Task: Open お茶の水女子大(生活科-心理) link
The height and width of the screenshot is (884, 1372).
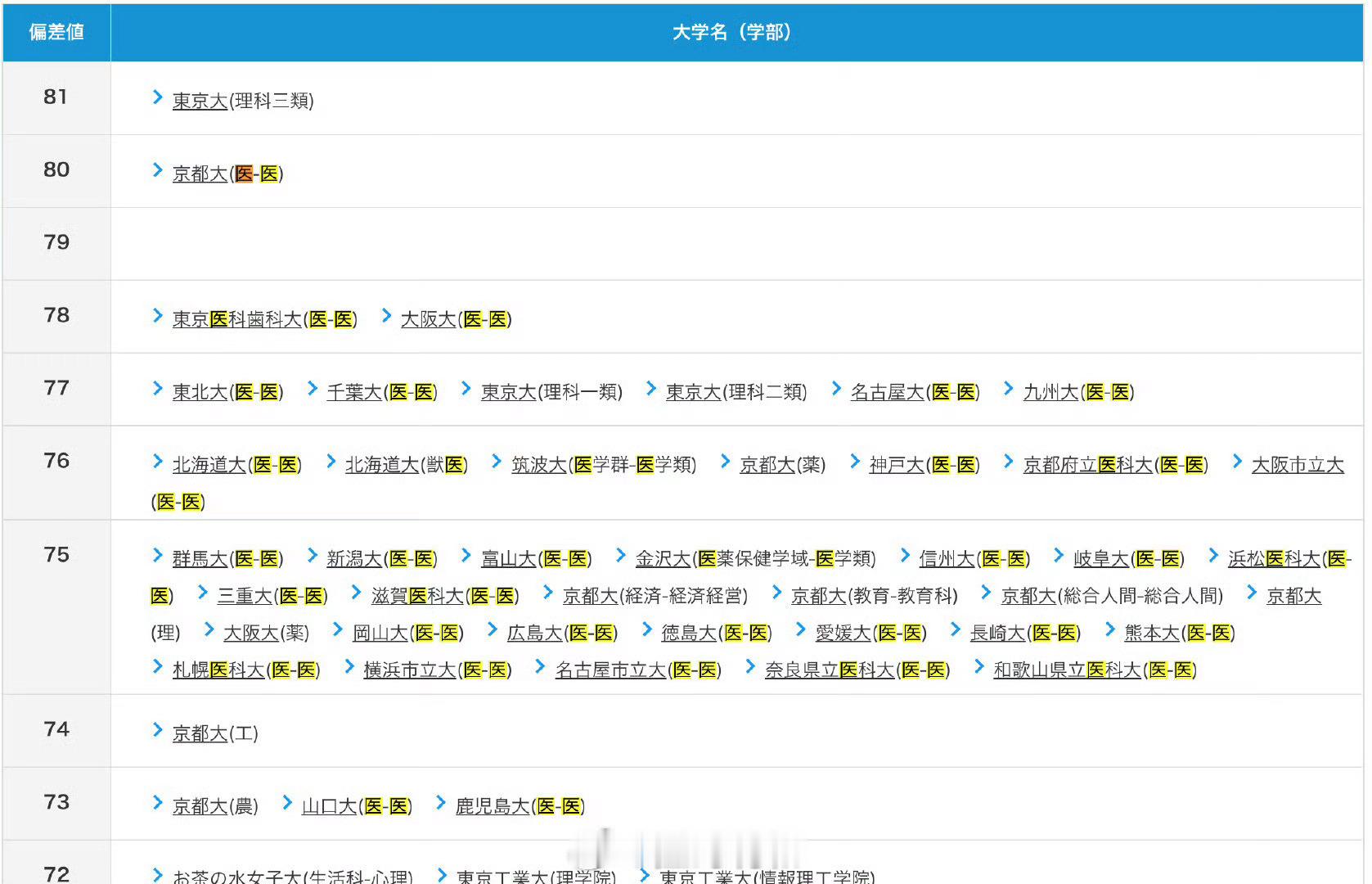Action: point(293,876)
